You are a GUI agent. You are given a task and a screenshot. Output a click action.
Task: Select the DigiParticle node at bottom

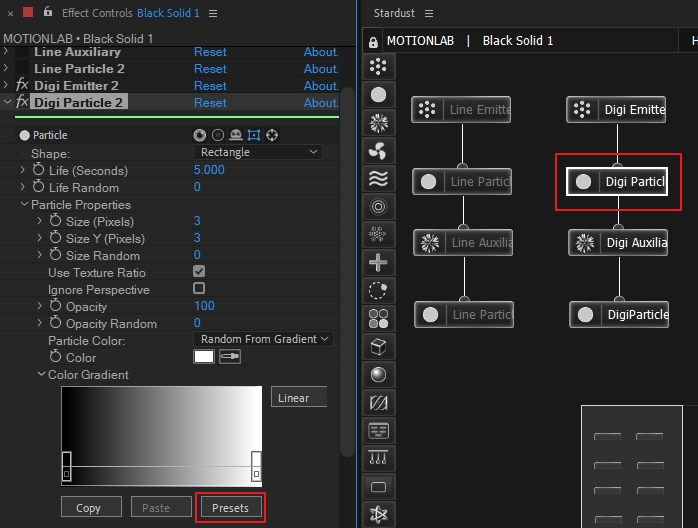point(619,314)
